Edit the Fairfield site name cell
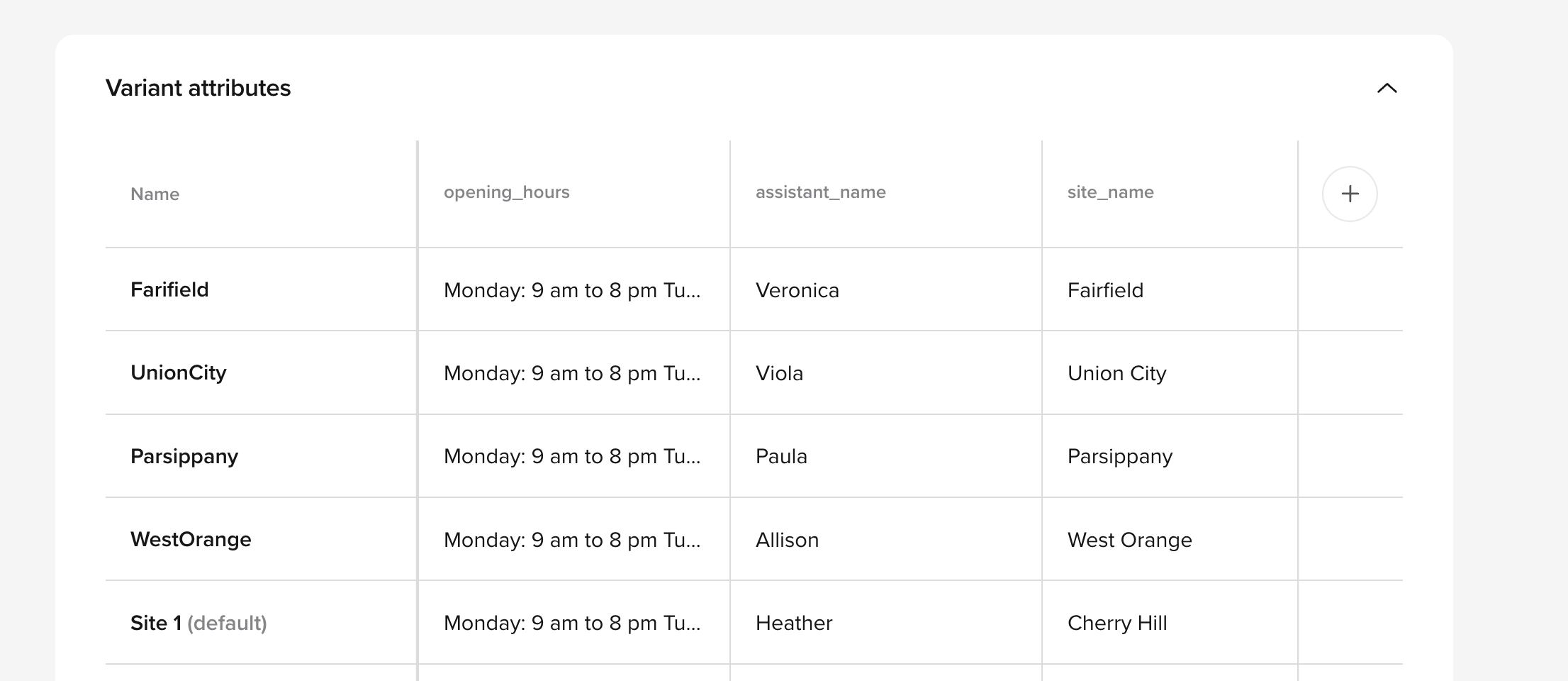This screenshot has height=681, width=1568. (1105, 290)
